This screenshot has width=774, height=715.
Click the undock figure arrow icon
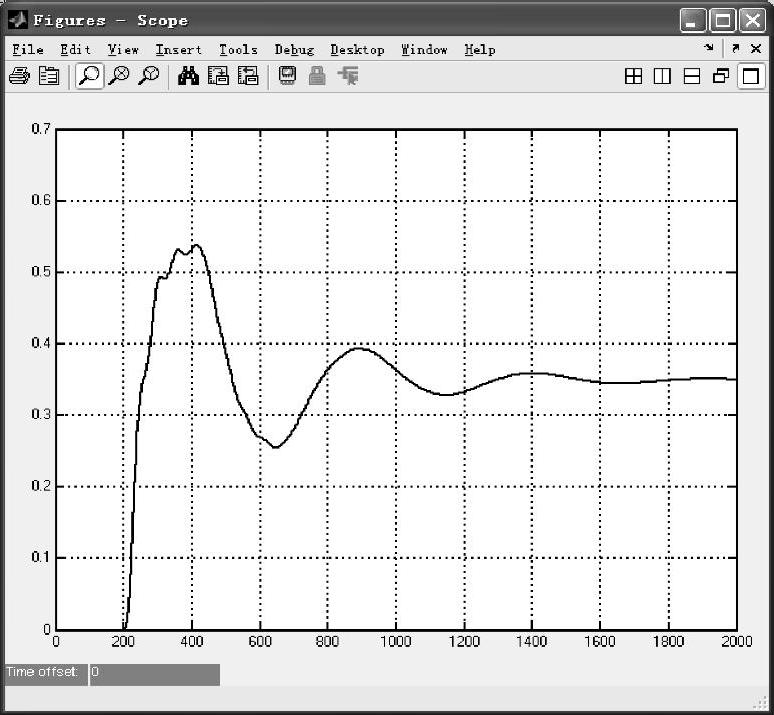point(735,48)
